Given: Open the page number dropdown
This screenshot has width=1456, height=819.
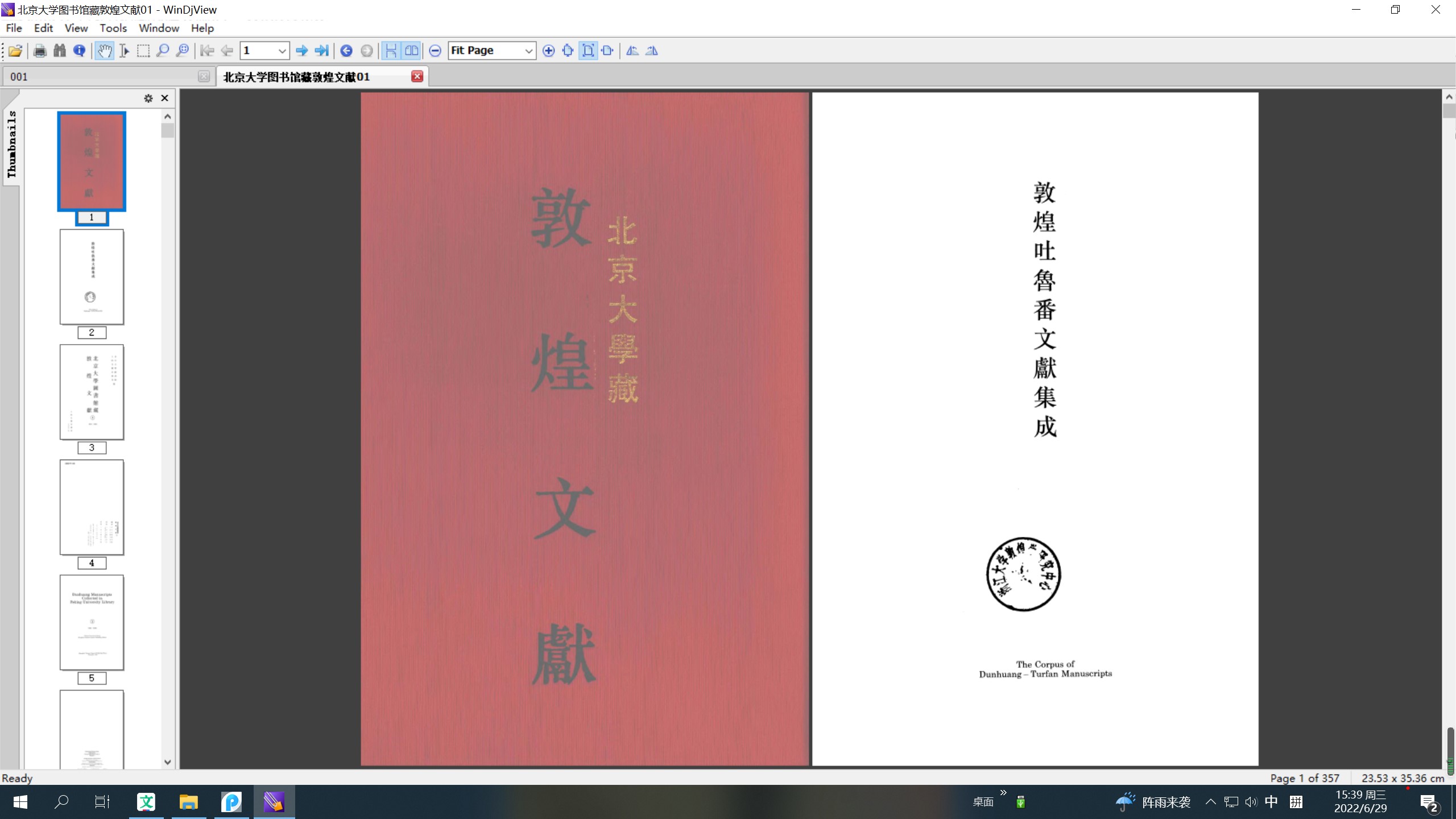Looking at the screenshot, I should pos(282,51).
